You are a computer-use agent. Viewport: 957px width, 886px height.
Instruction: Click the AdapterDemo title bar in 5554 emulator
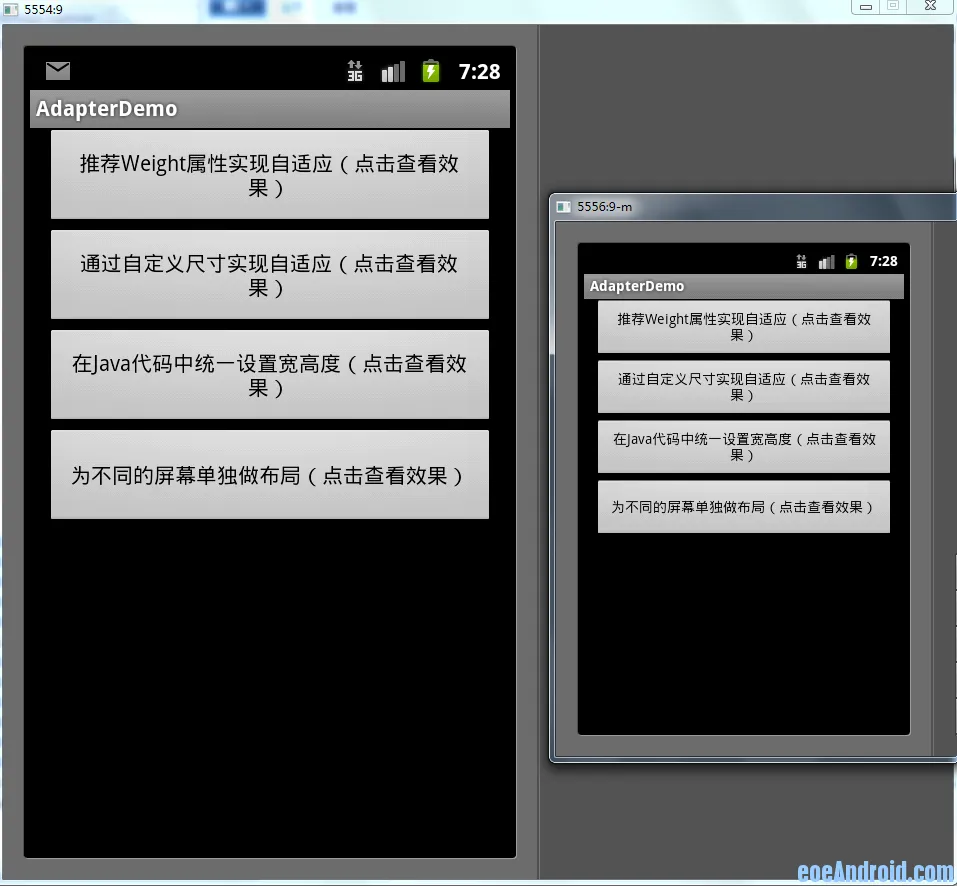coord(270,109)
